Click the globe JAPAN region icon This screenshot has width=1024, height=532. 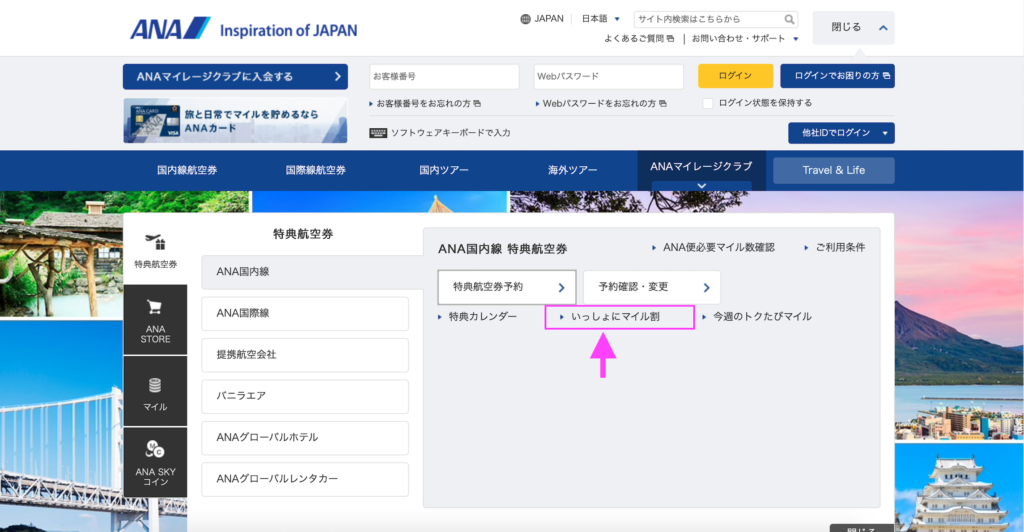point(525,19)
